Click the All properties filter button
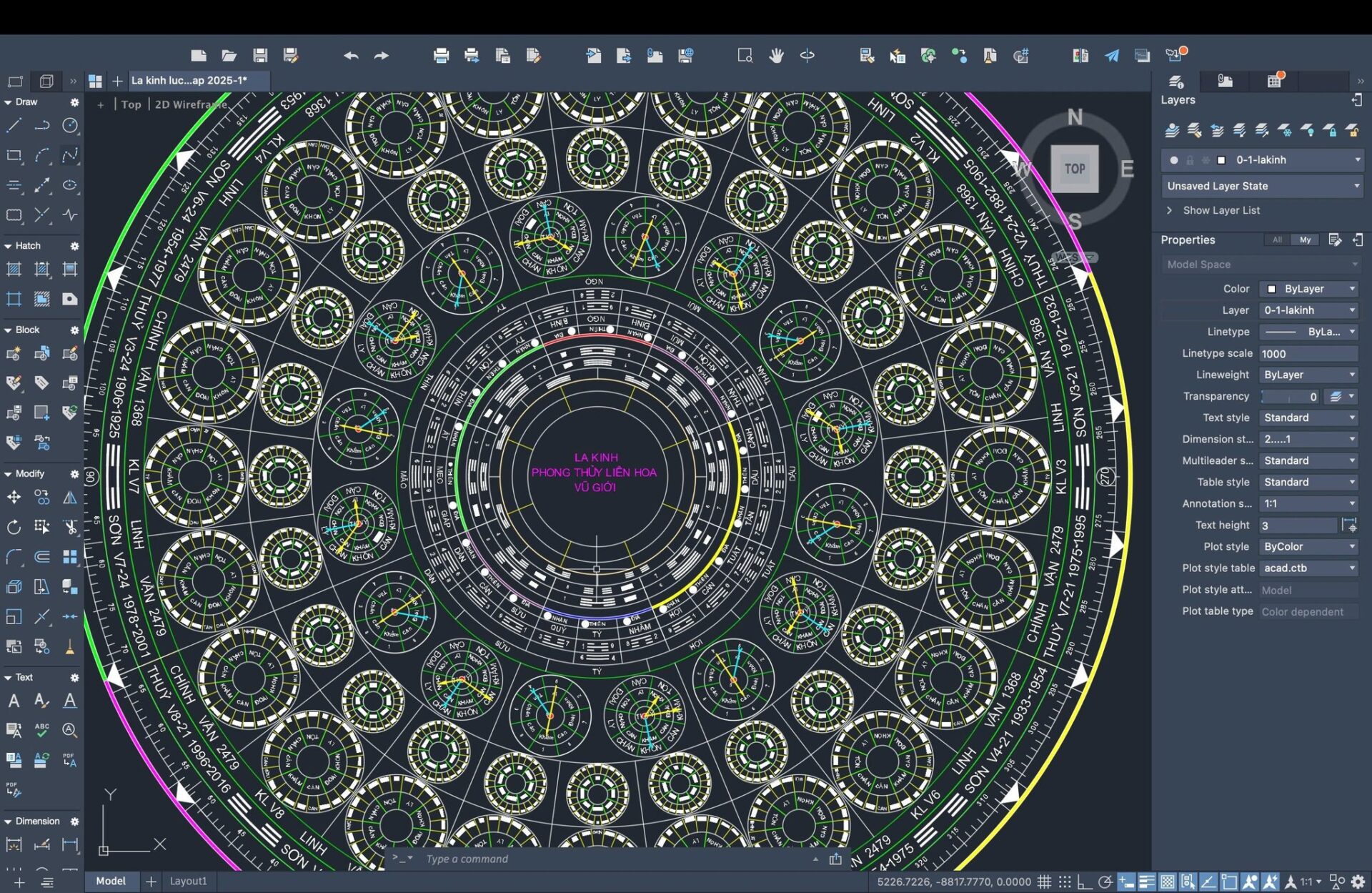This screenshot has height=893, width=1372. click(1276, 240)
